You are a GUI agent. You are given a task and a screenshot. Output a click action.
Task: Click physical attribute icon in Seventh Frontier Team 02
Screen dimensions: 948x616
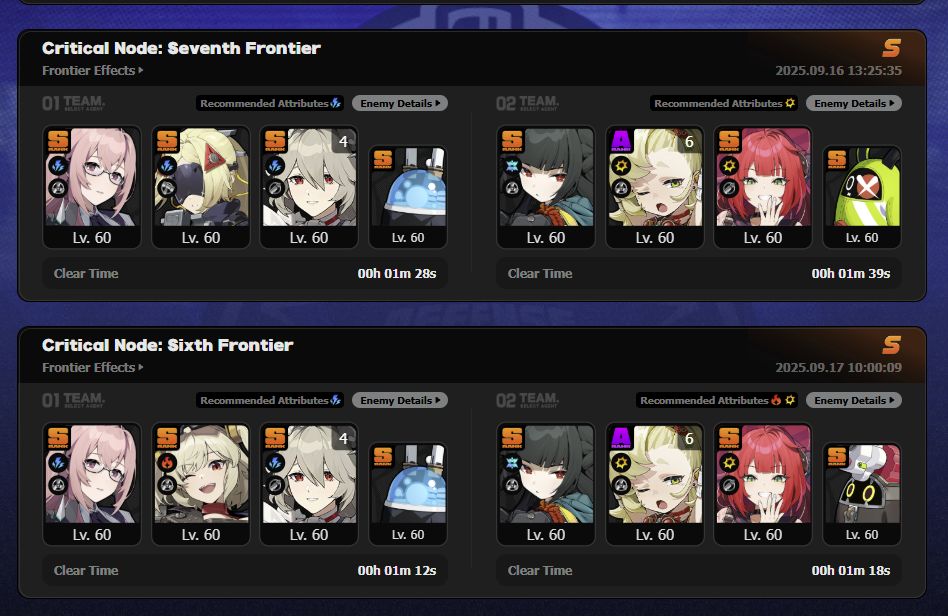pos(790,103)
